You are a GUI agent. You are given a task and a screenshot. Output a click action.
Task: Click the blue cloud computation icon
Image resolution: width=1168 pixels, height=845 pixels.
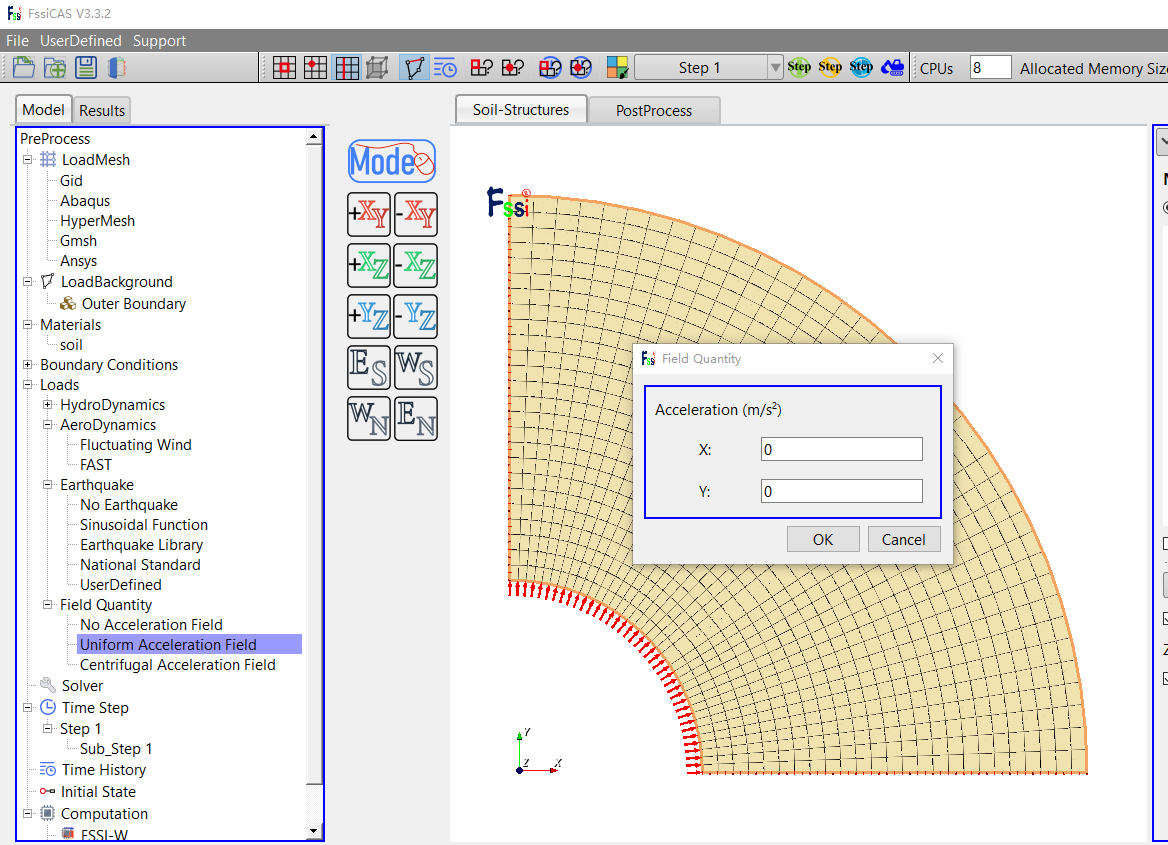pos(892,68)
